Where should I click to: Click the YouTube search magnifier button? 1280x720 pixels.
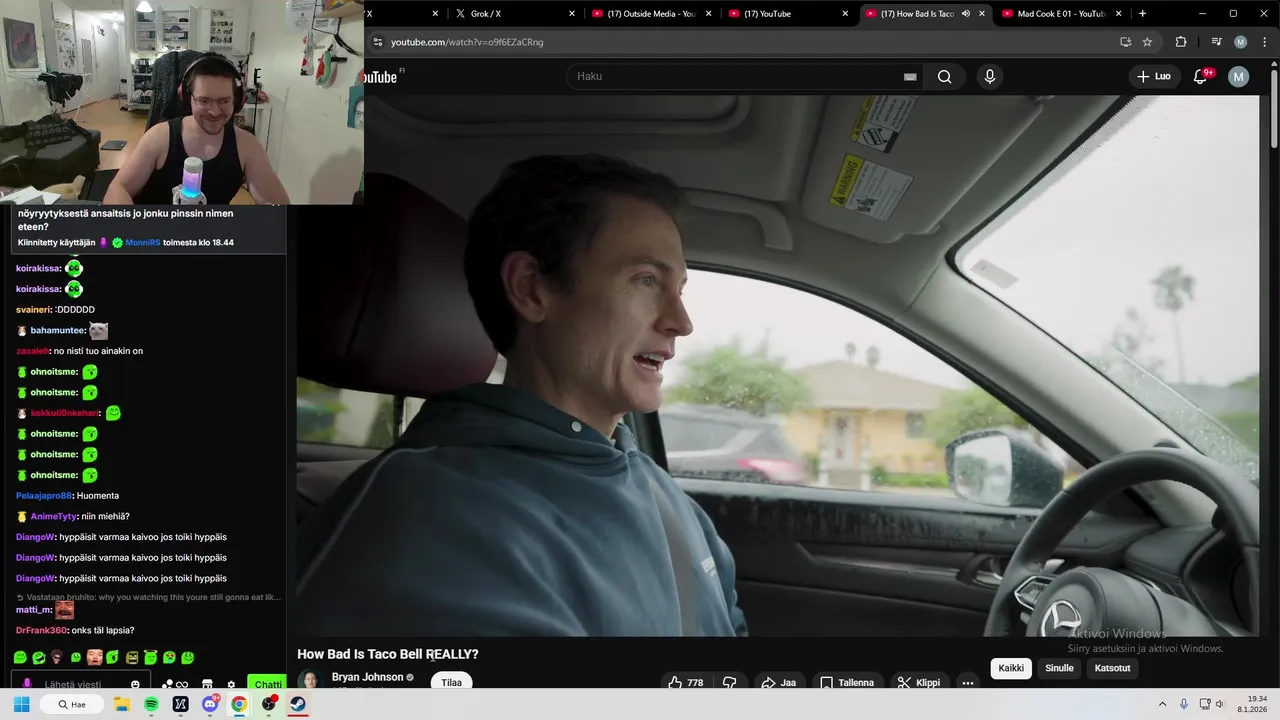coord(944,77)
